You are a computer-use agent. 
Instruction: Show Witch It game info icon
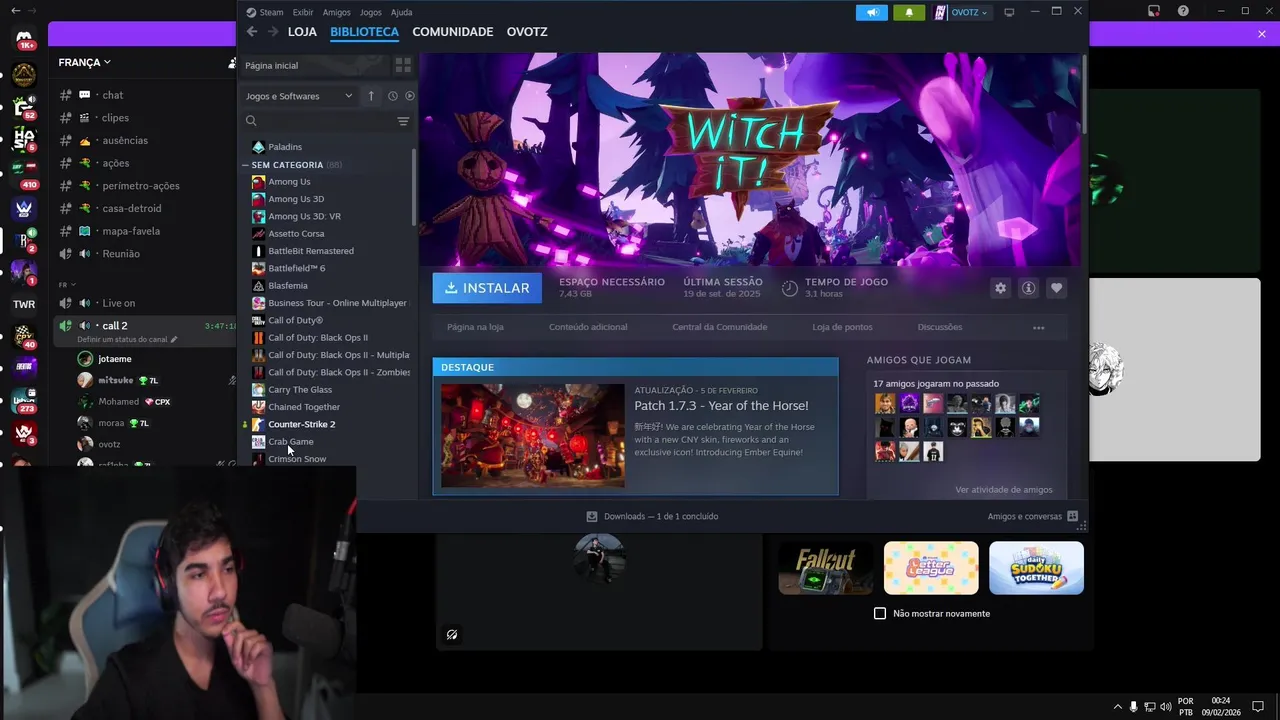1028,288
